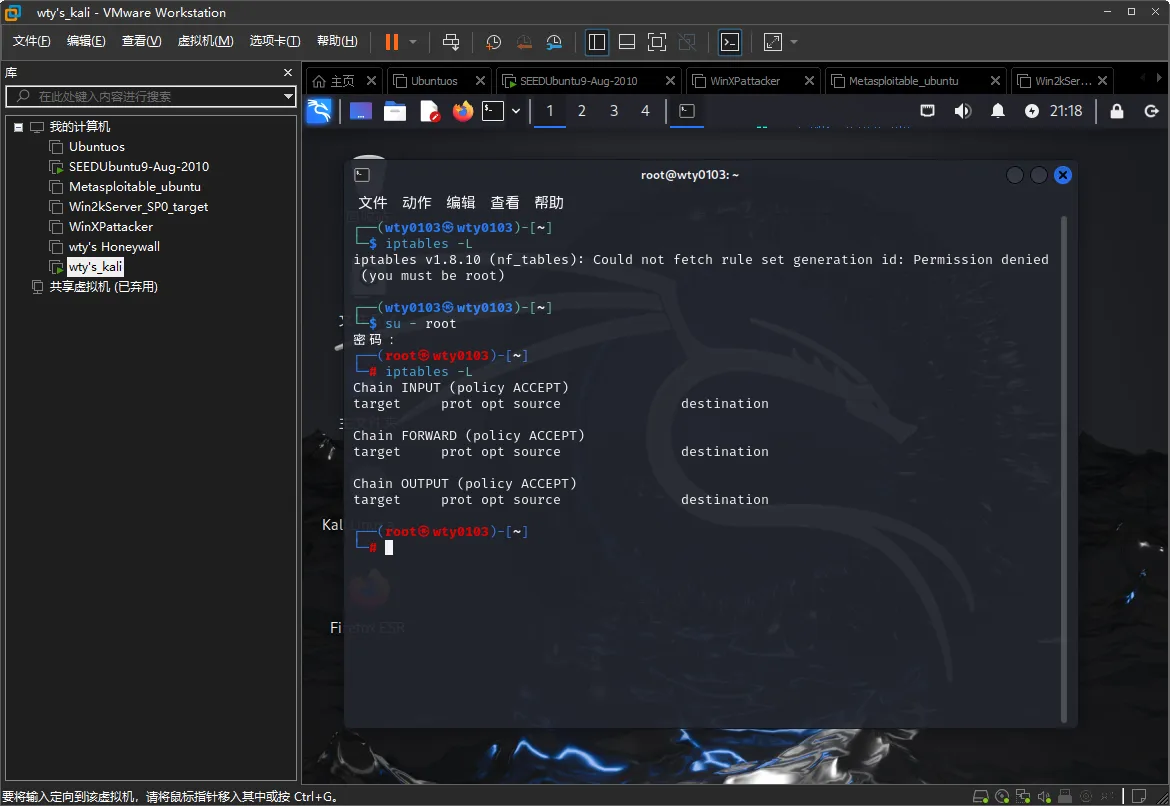Switch to Kali workspace 3
Screen dimensions: 1170x806
point(614,111)
